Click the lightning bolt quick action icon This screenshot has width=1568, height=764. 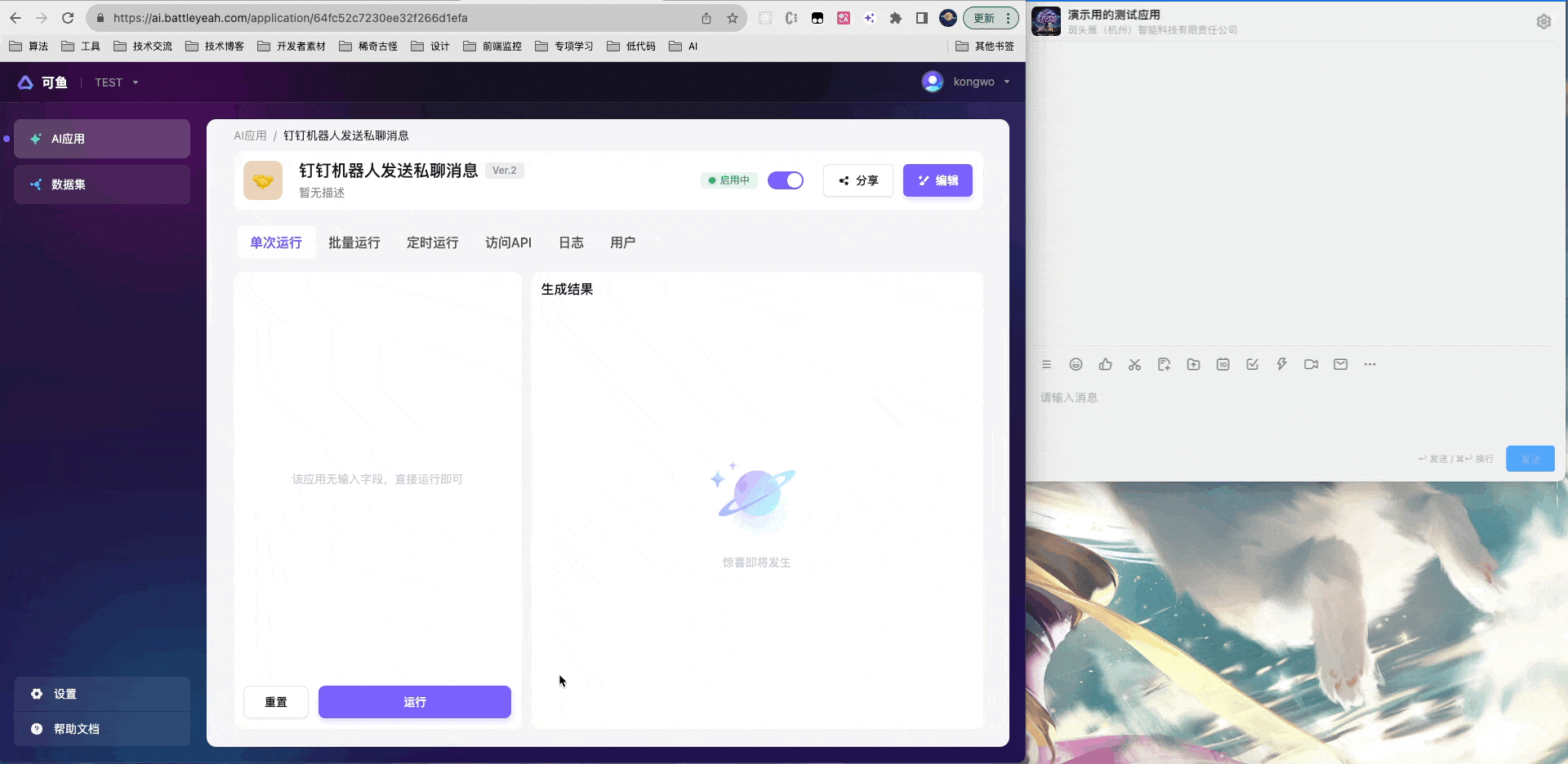1281,365
